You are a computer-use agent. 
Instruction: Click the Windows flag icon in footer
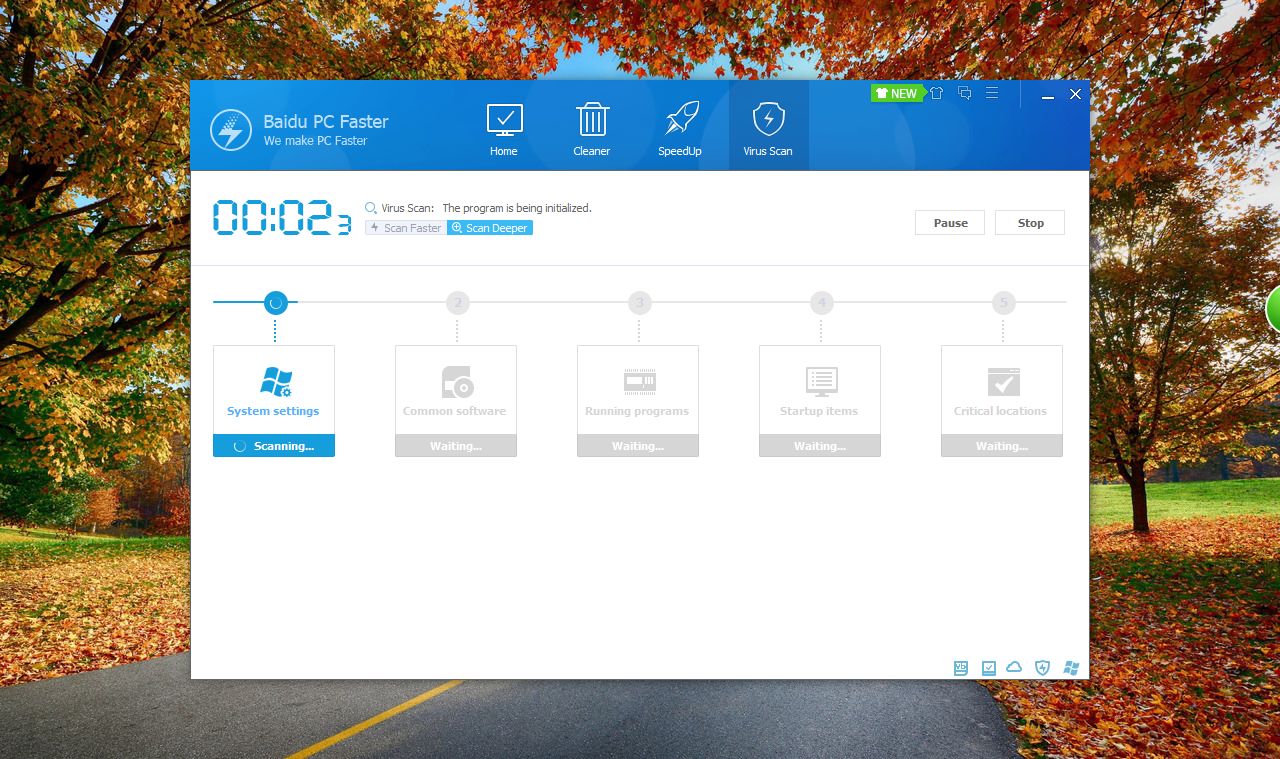1071,668
